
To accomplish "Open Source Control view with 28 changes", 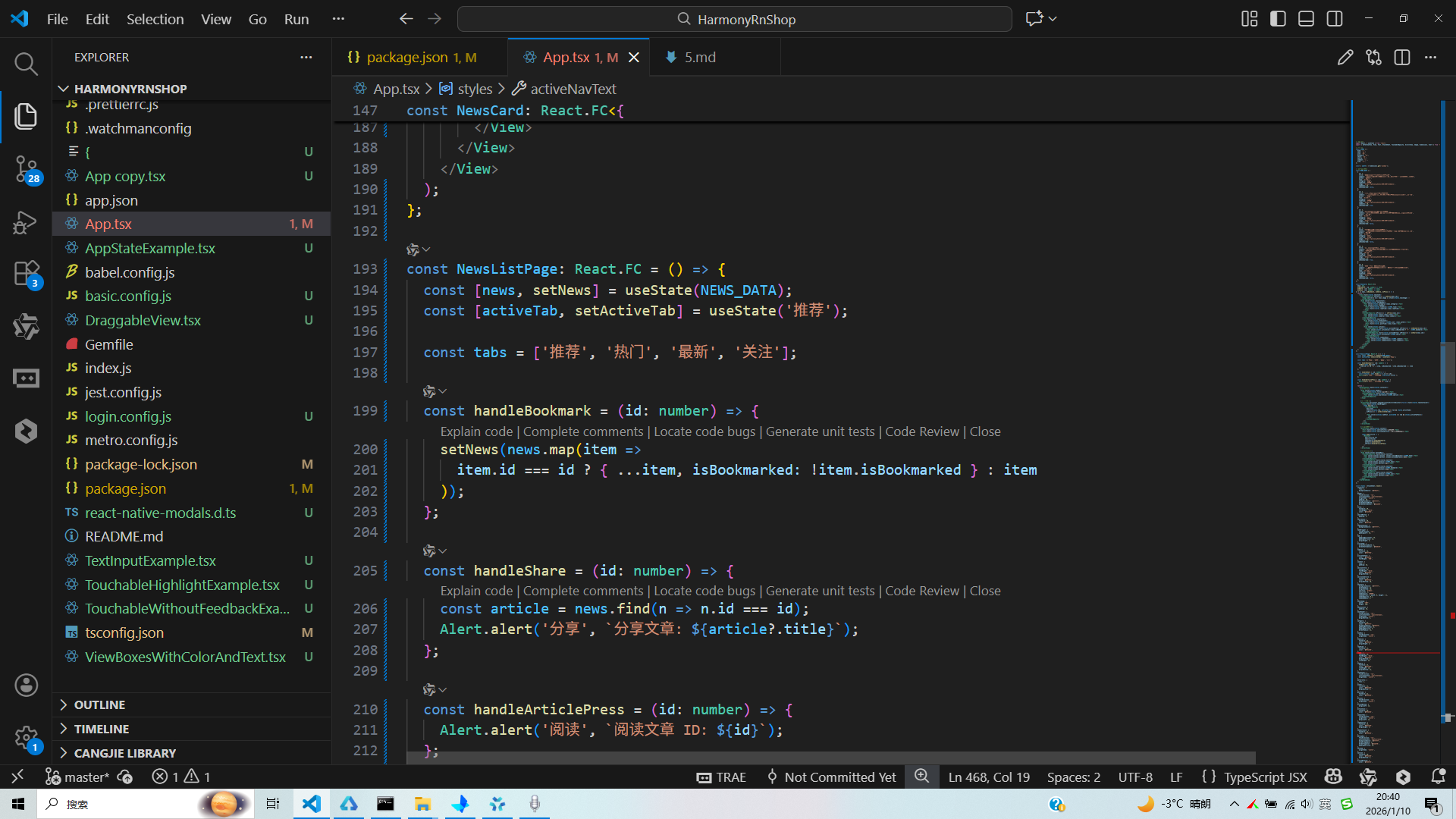I will (x=26, y=168).
